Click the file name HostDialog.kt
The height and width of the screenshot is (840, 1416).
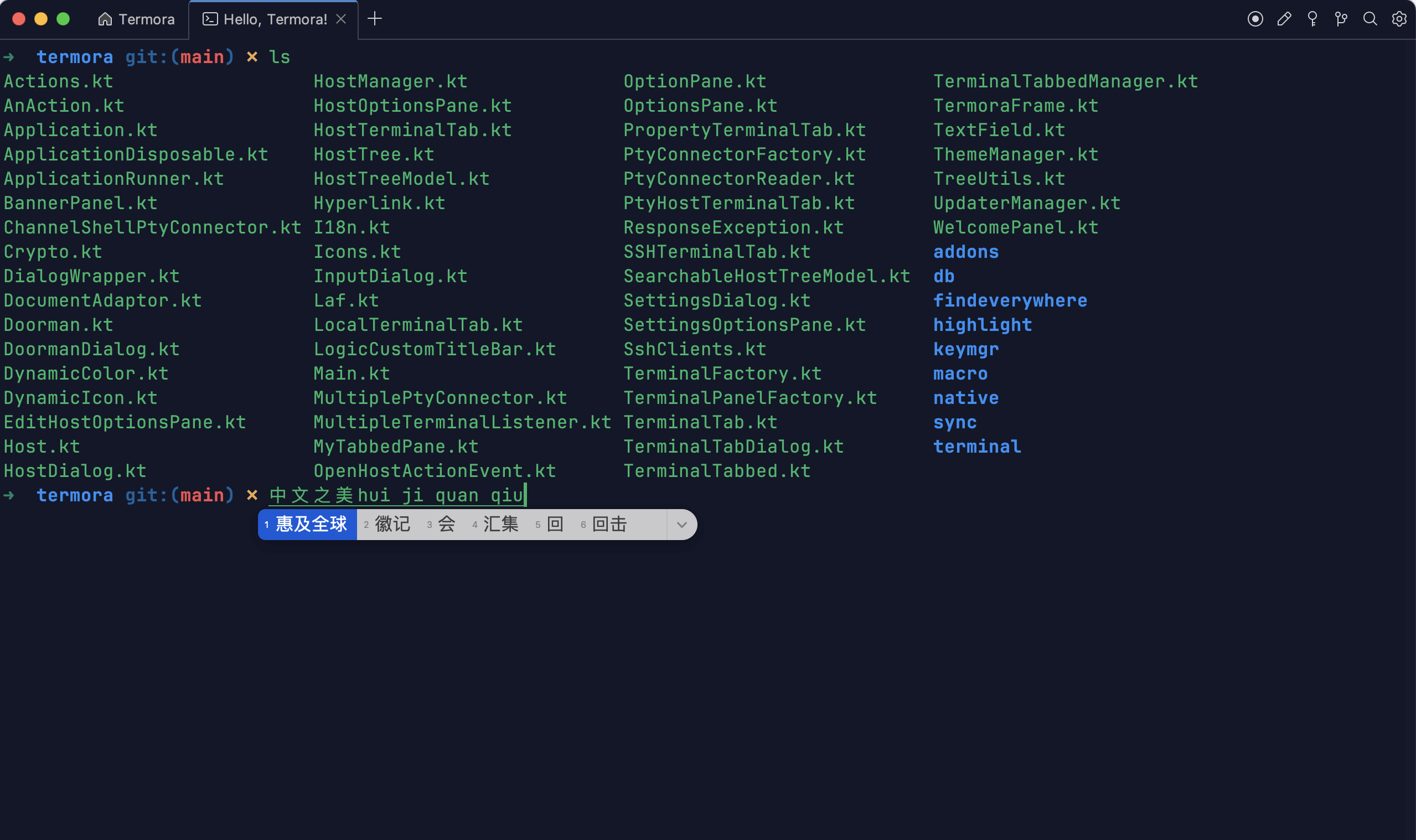pos(75,471)
